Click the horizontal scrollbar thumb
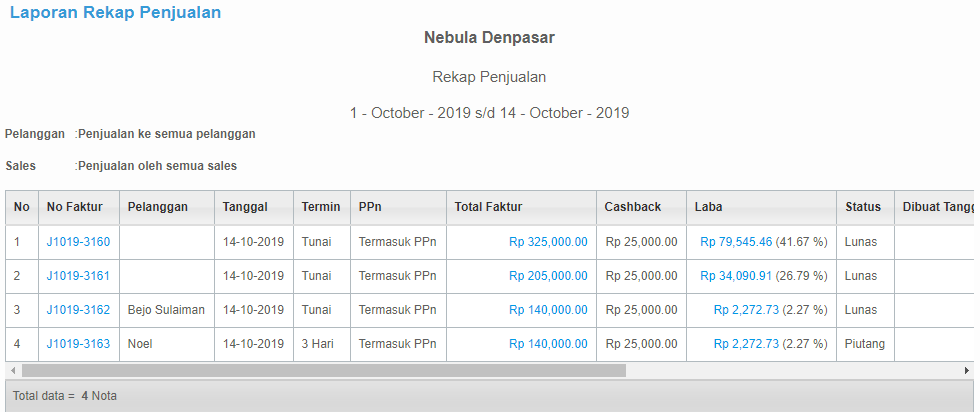 coord(324,371)
